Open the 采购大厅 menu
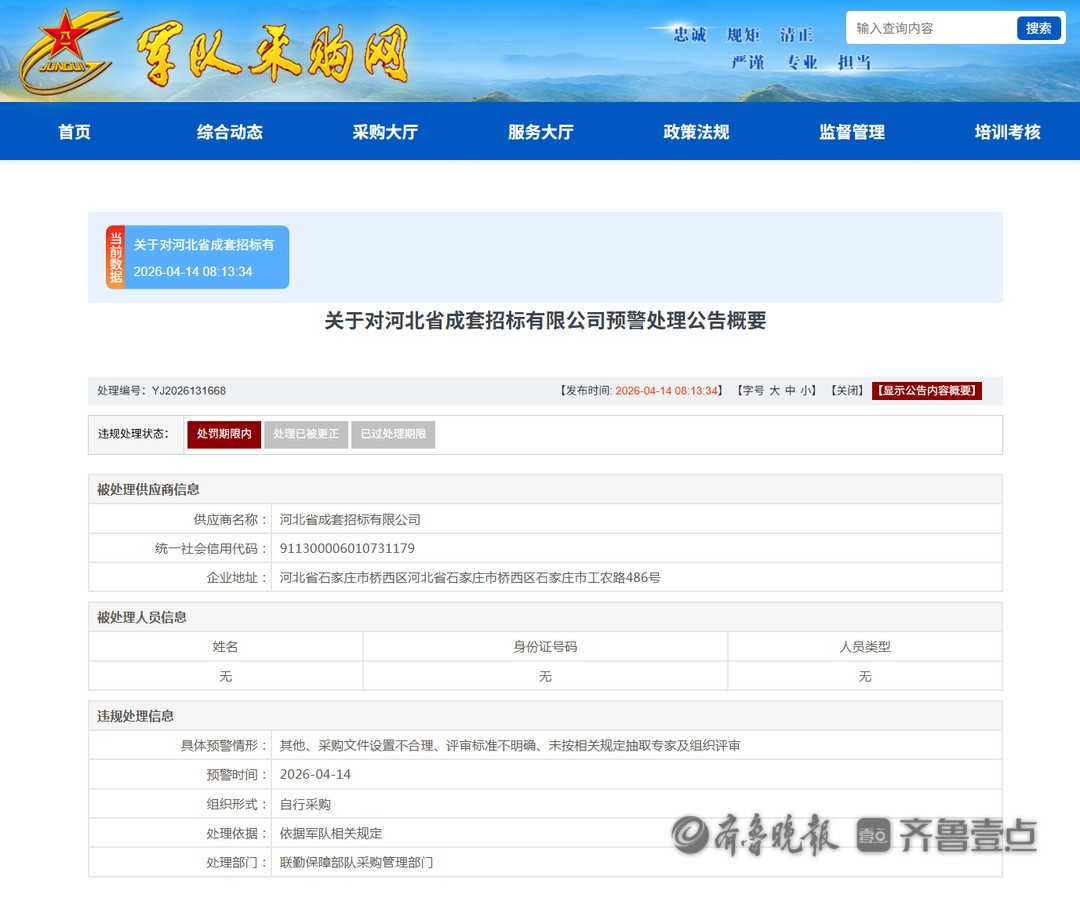 click(x=385, y=132)
